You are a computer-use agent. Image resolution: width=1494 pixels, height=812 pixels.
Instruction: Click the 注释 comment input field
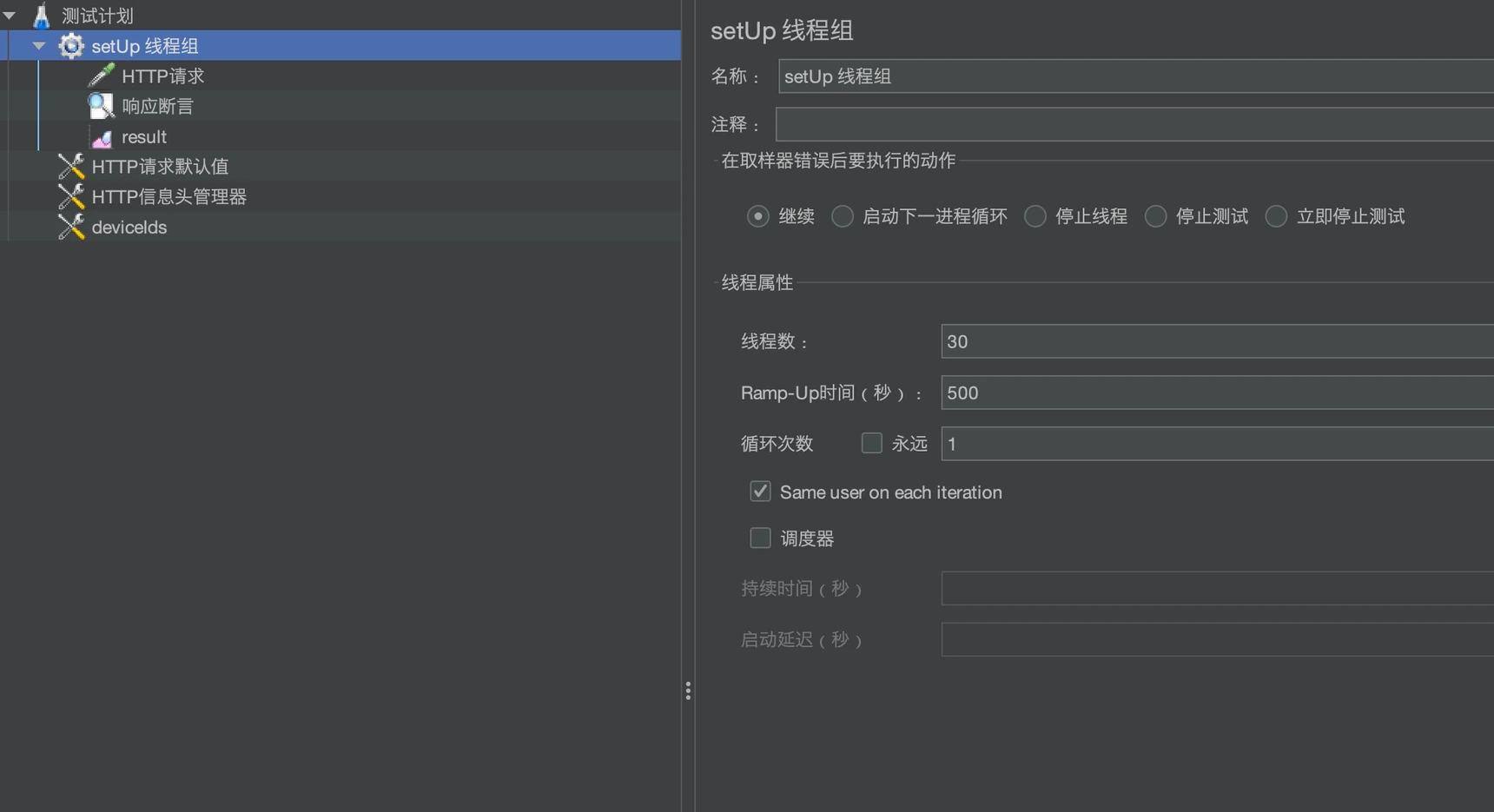(x=1134, y=124)
